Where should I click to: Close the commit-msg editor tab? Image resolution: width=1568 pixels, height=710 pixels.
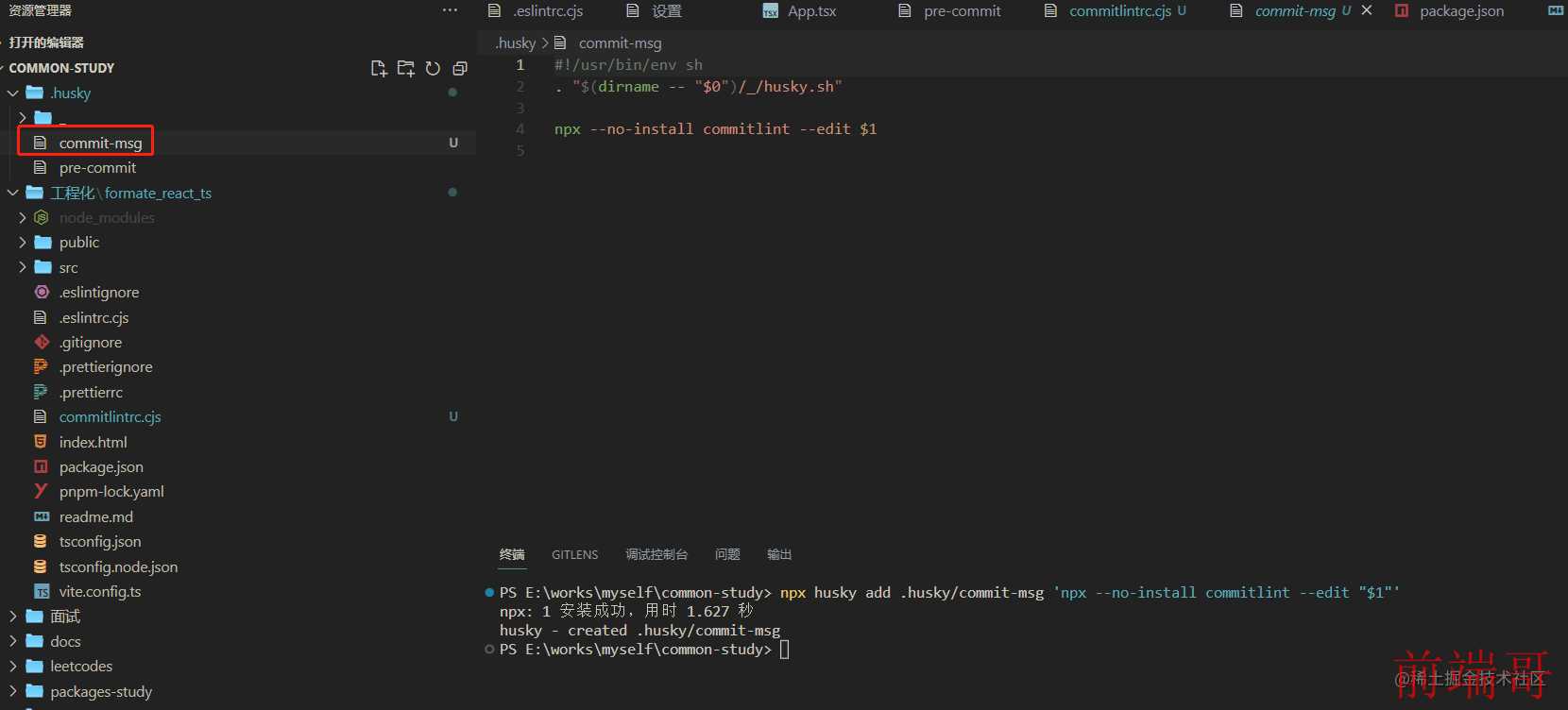click(x=1367, y=10)
